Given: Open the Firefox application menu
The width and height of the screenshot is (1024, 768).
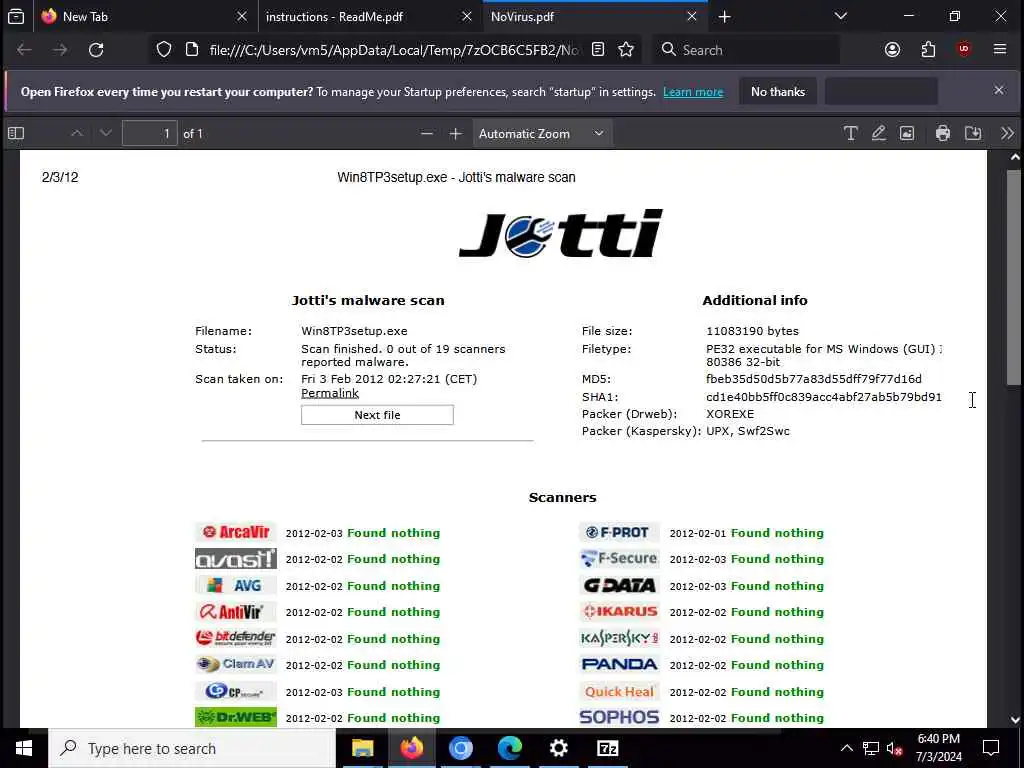Looking at the screenshot, I should [x=1000, y=50].
